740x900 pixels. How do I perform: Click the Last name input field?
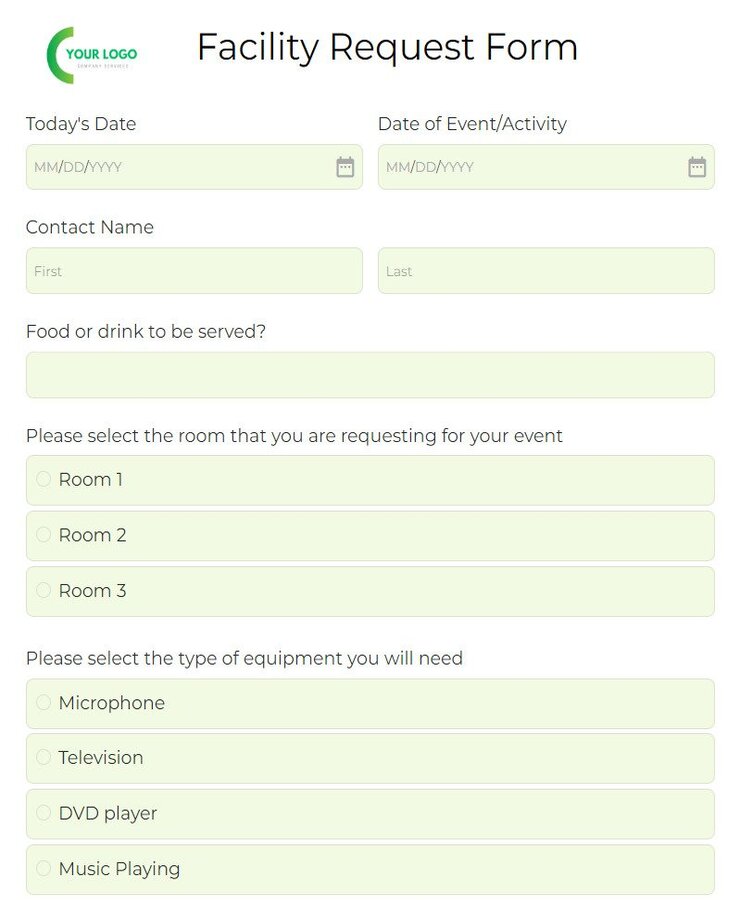click(546, 271)
